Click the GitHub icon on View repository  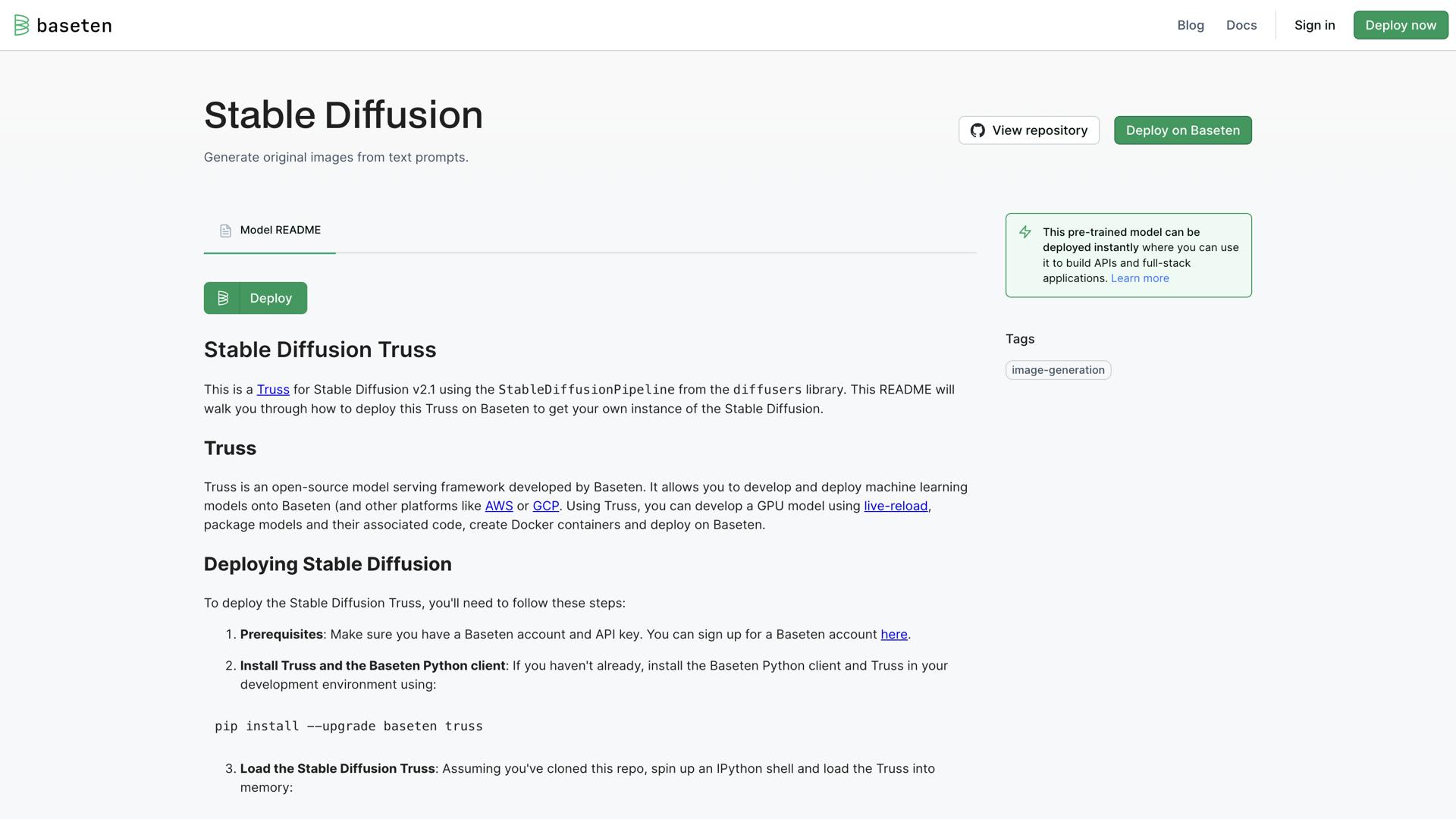[977, 130]
